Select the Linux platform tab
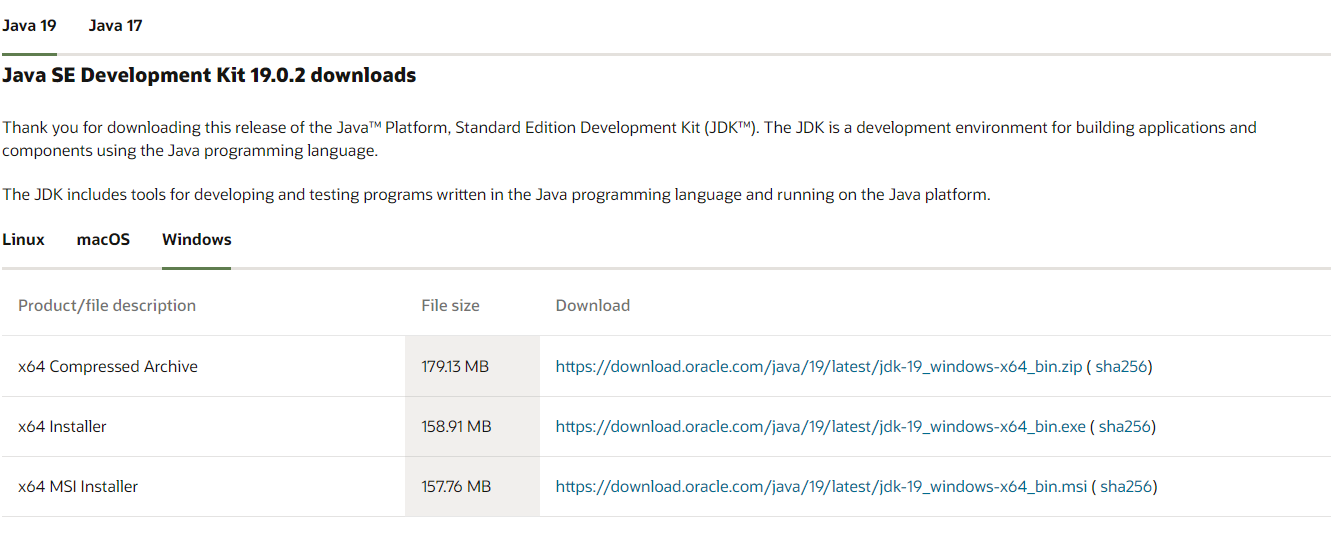The height and width of the screenshot is (548, 1331). click(x=23, y=240)
